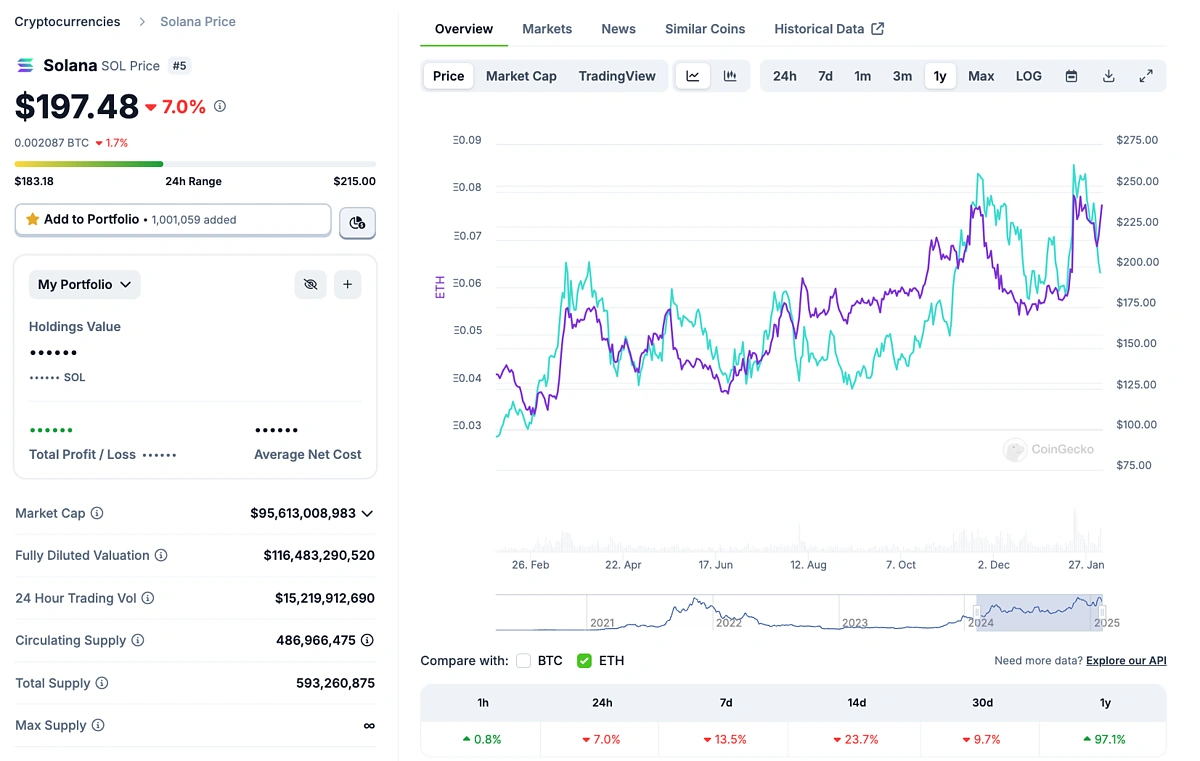This screenshot has width=1200, height=761.
Task: Show Market Cap info tooltip icon
Action: click(x=97, y=513)
